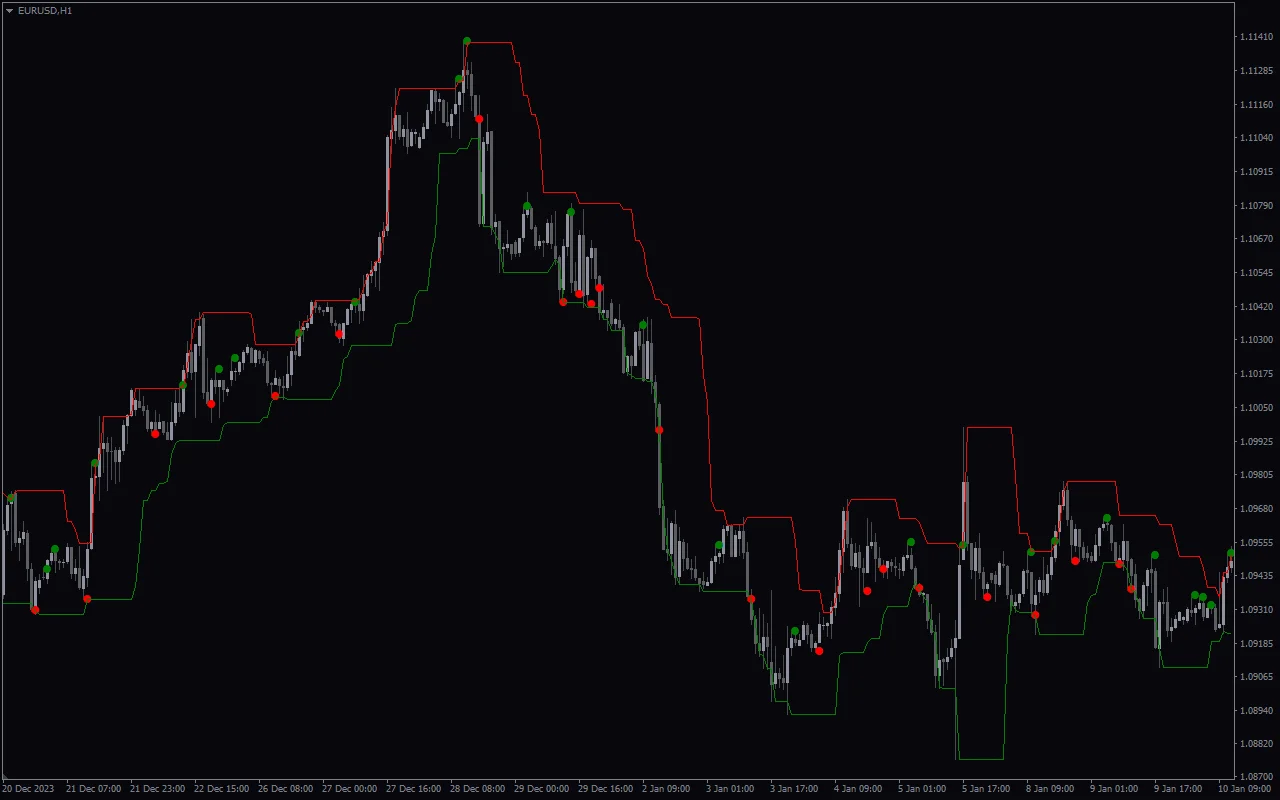Click the 1.11410 price scale label
Viewport: 1280px width, 800px height.
[x=1255, y=37]
